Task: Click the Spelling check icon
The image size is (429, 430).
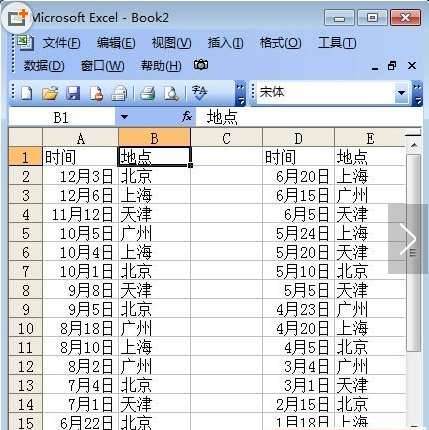Action: click(x=199, y=93)
